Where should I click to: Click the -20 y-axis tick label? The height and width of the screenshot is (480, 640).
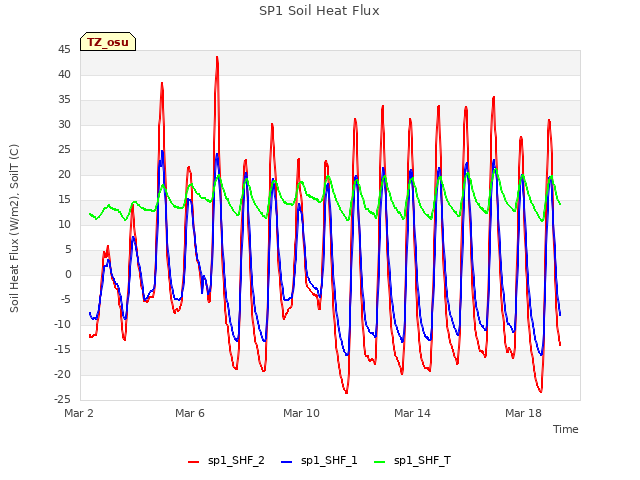coord(62,374)
